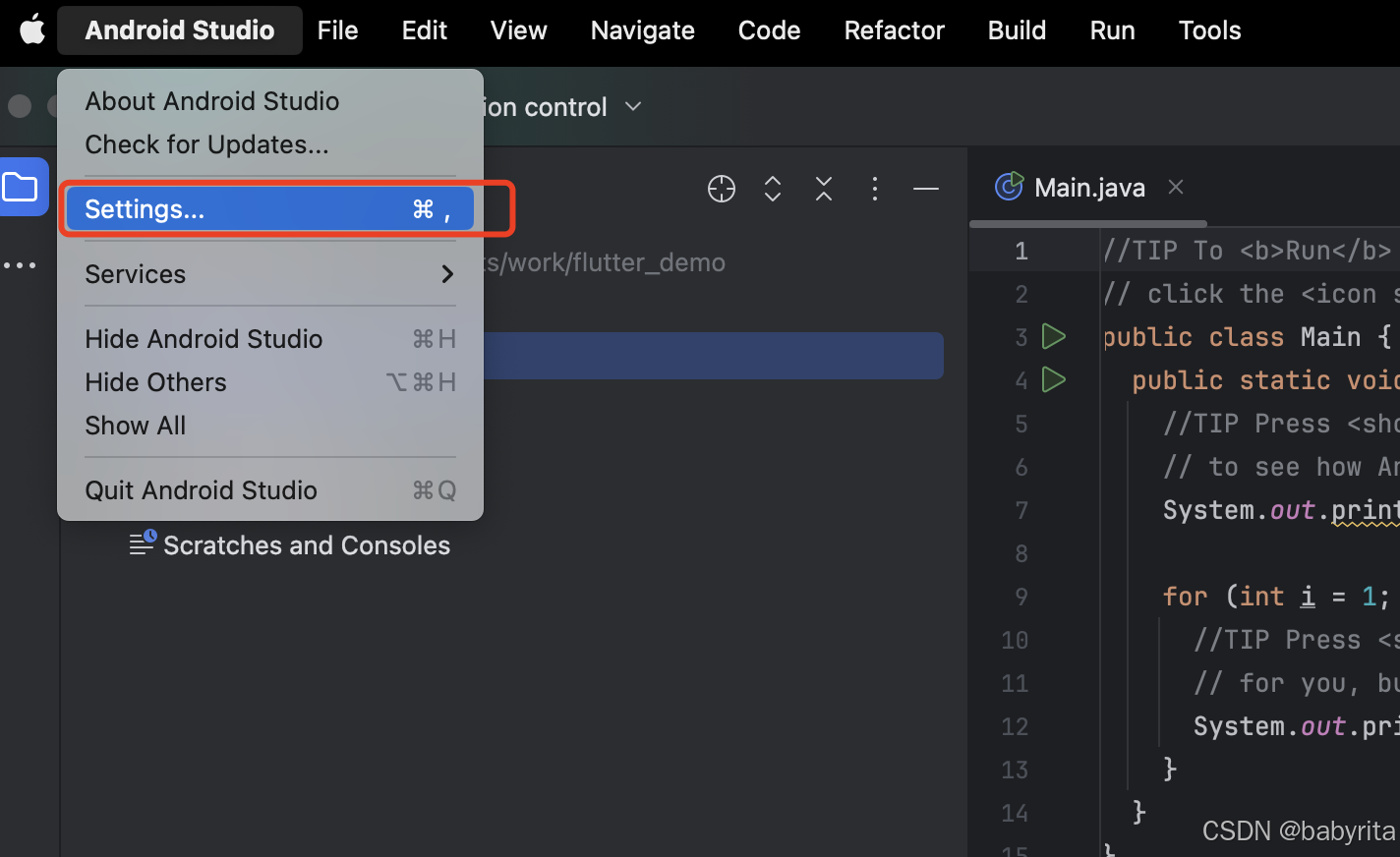Image resolution: width=1400 pixels, height=857 pixels.
Task: Open the Navigate menu
Action: click(x=643, y=30)
